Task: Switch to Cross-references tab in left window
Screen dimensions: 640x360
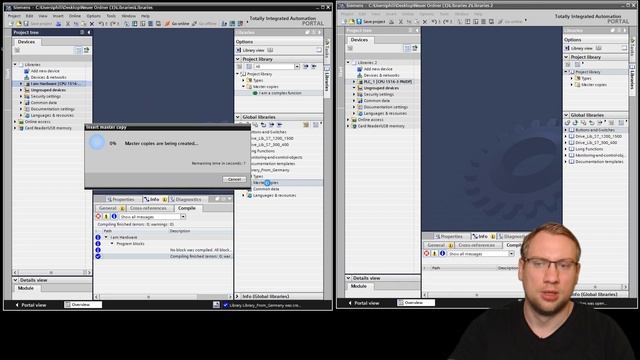Action: [148, 208]
